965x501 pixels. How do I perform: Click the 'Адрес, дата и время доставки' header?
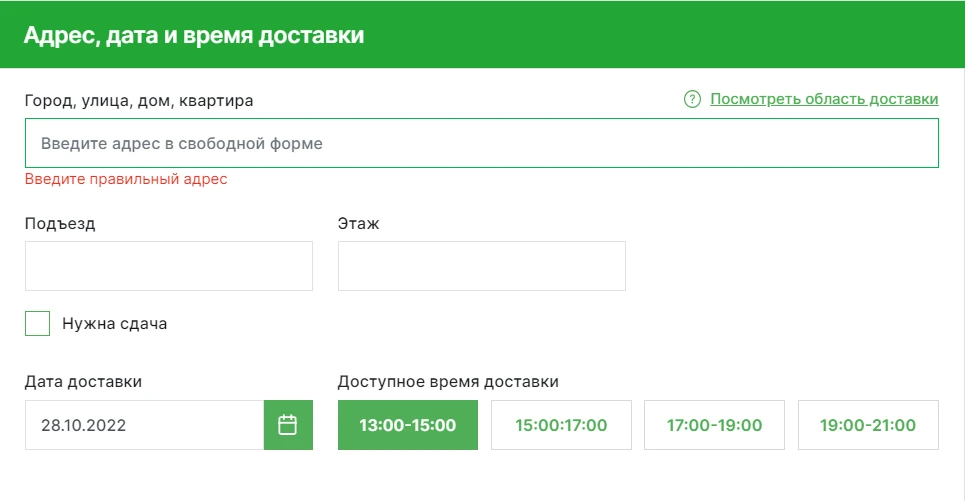pyautogui.click(x=194, y=35)
